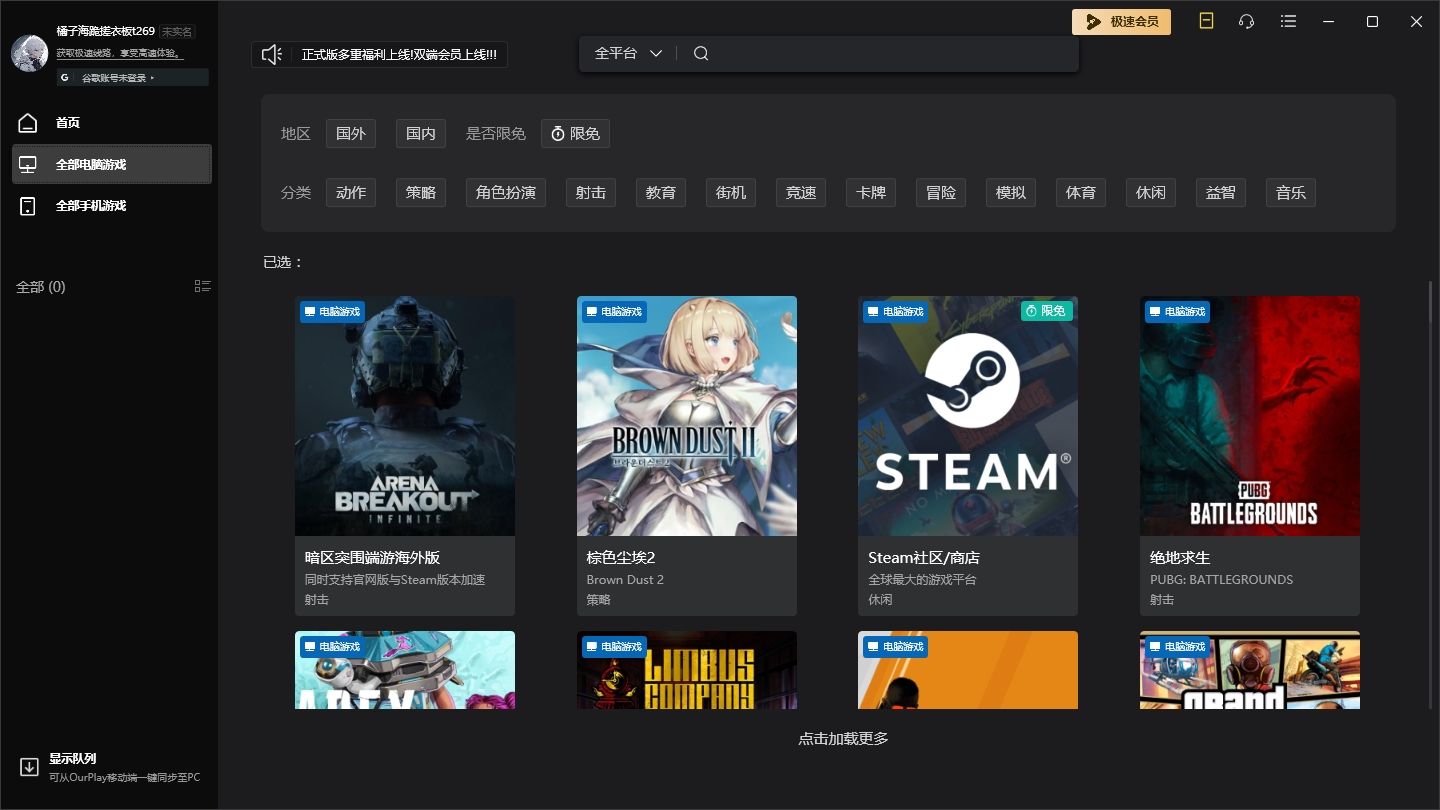Select the 益智 category filter
Image resolution: width=1440 pixels, height=810 pixels.
pos(1221,193)
